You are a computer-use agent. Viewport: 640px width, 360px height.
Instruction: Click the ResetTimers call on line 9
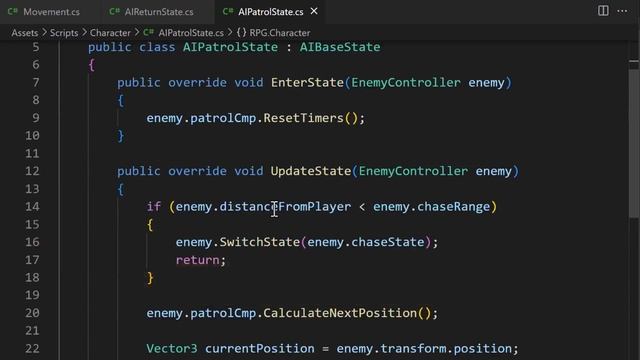point(303,118)
